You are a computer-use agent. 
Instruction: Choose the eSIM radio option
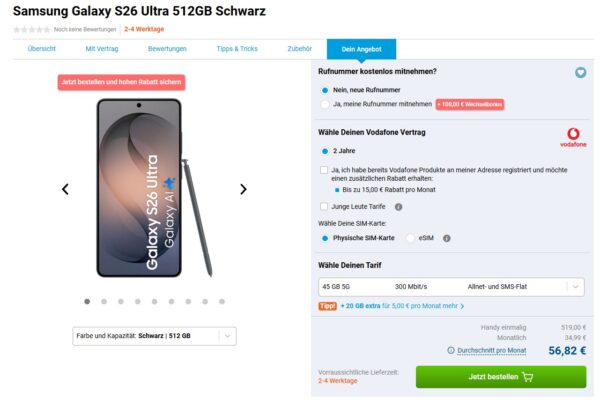click(410, 239)
